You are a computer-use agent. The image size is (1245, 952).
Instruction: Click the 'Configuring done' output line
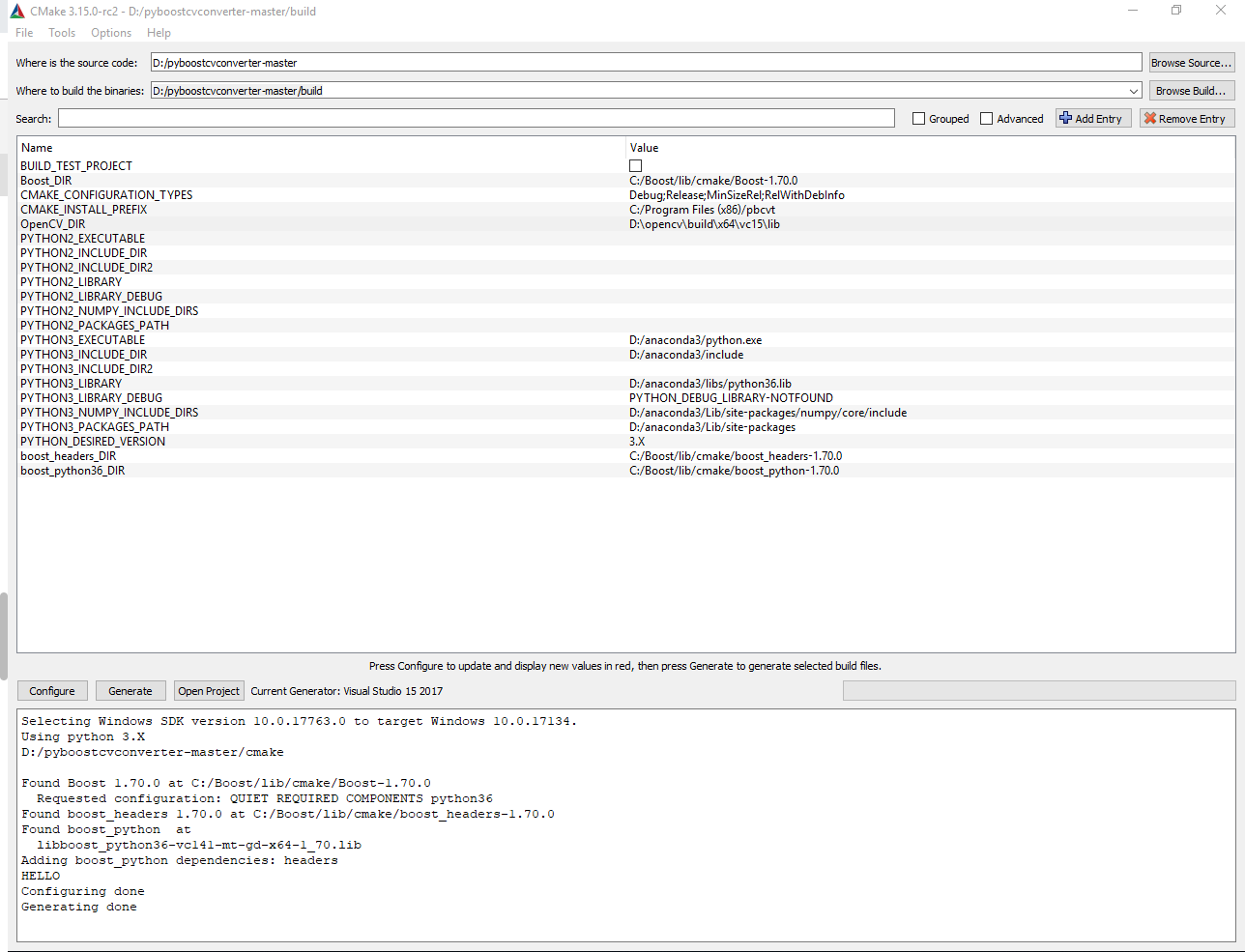point(83,891)
